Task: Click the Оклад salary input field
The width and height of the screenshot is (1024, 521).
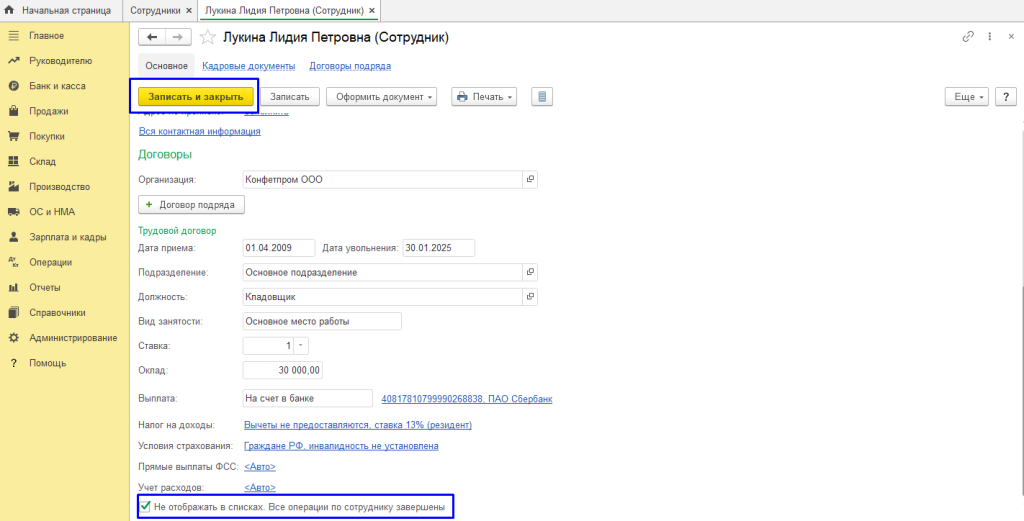Action: pos(283,370)
